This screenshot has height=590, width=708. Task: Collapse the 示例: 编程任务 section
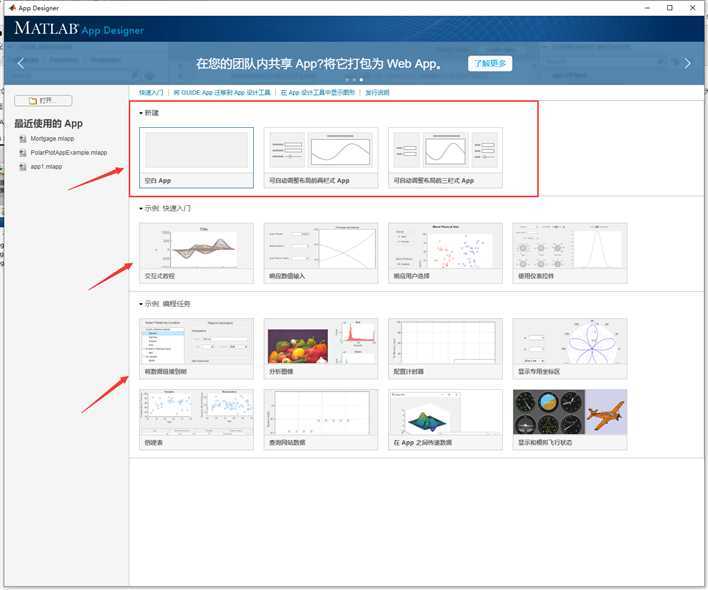pyautogui.click(x=141, y=304)
